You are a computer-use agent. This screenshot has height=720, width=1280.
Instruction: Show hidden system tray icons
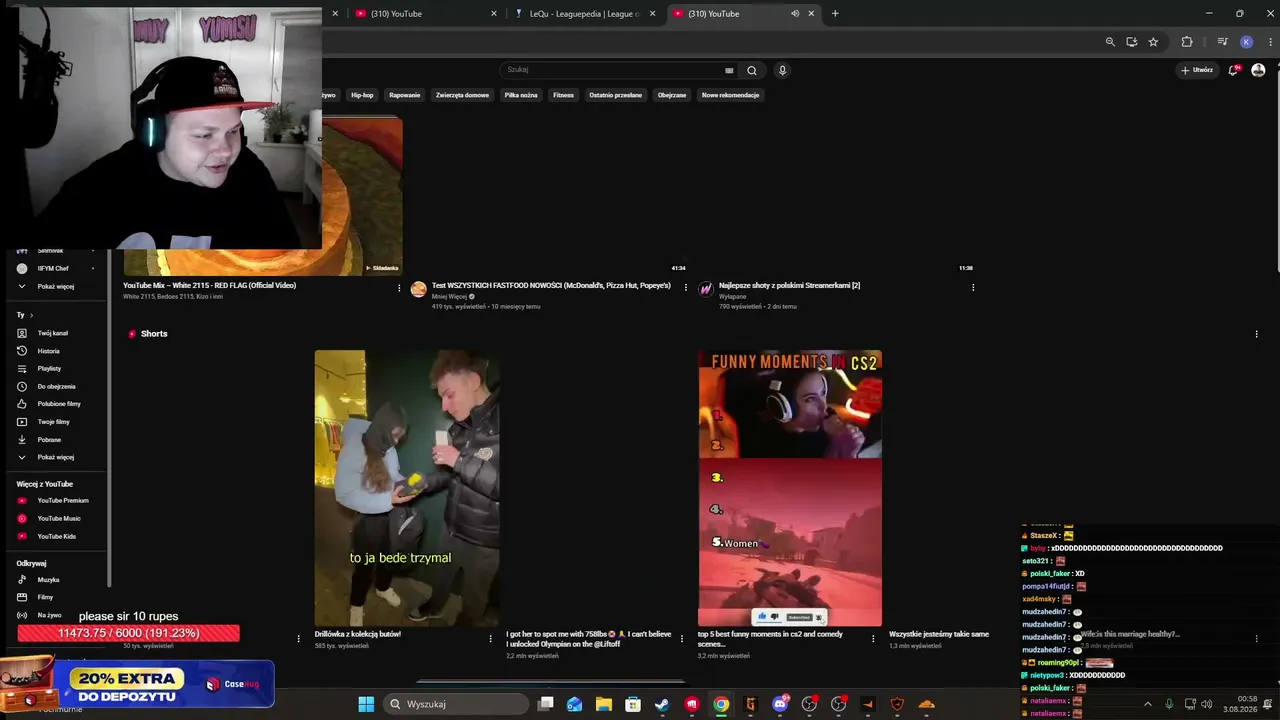(1147, 704)
